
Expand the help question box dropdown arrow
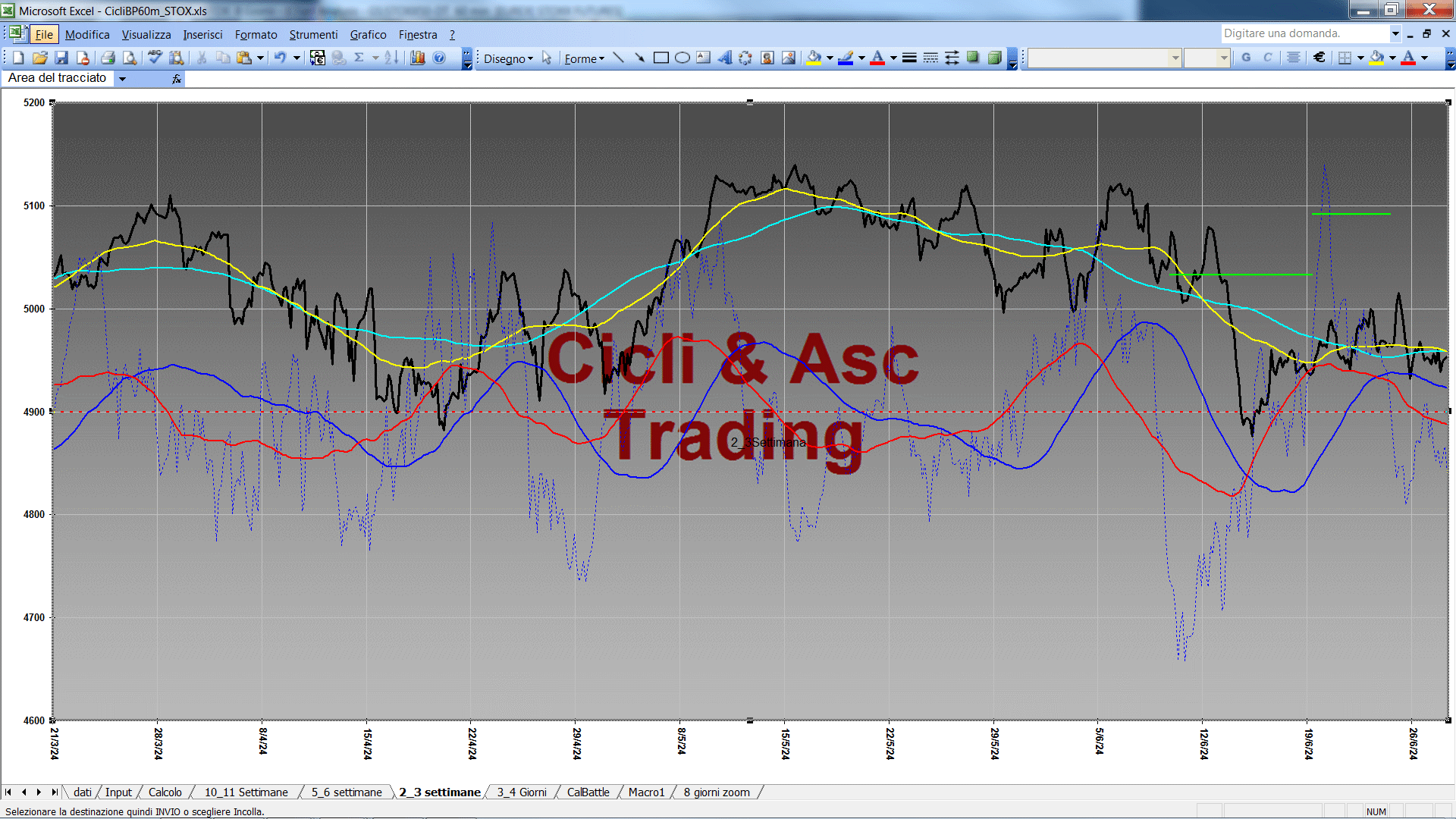pyautogui.click(x=1395, y=33)
